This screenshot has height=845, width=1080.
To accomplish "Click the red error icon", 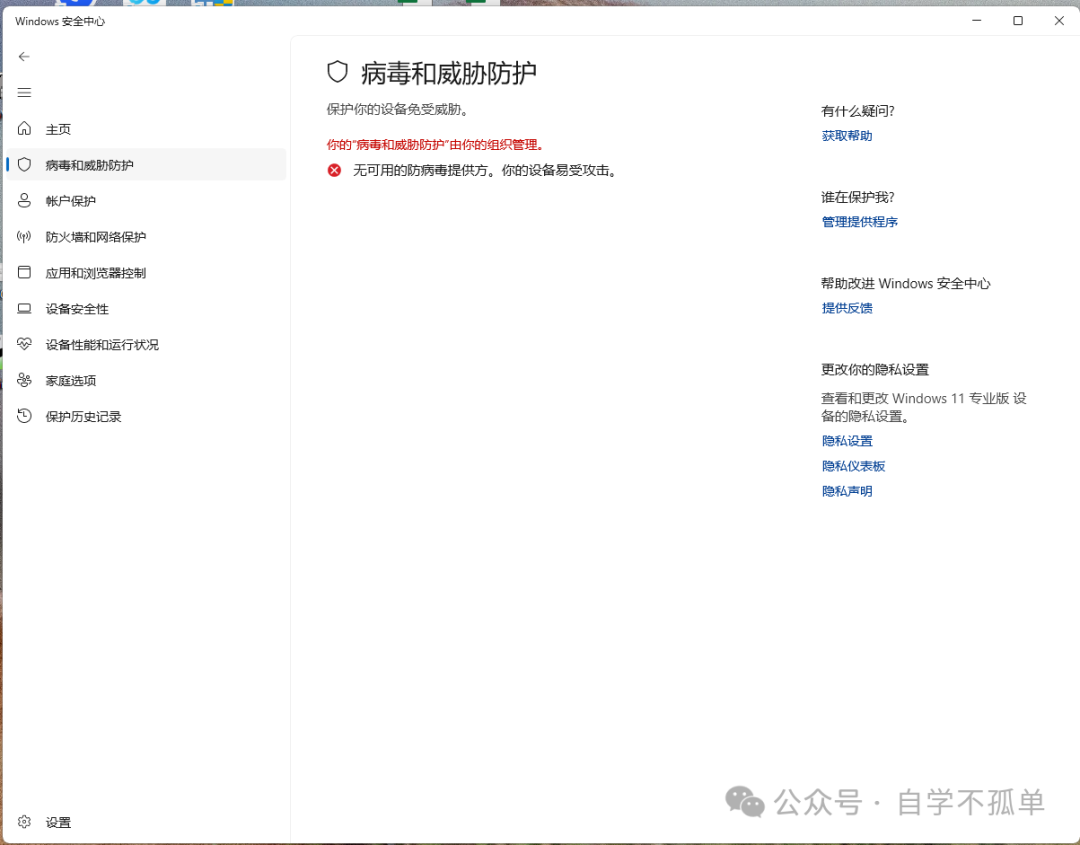I will (x=334, y=170).
